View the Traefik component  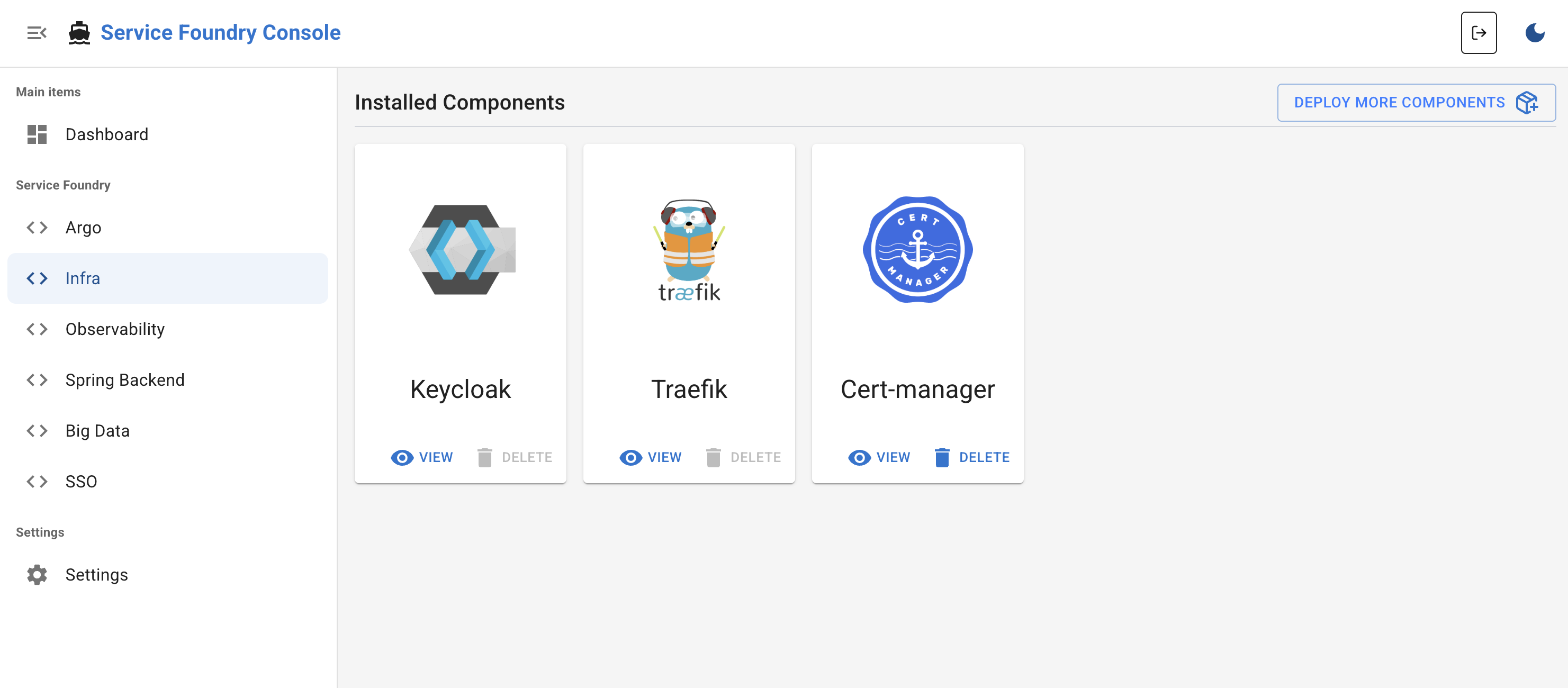[650, 457]
